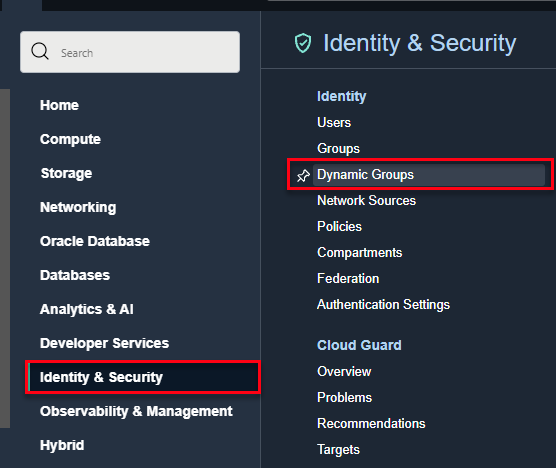
Task: Open the Home menu item
Action: click(59, 105)
